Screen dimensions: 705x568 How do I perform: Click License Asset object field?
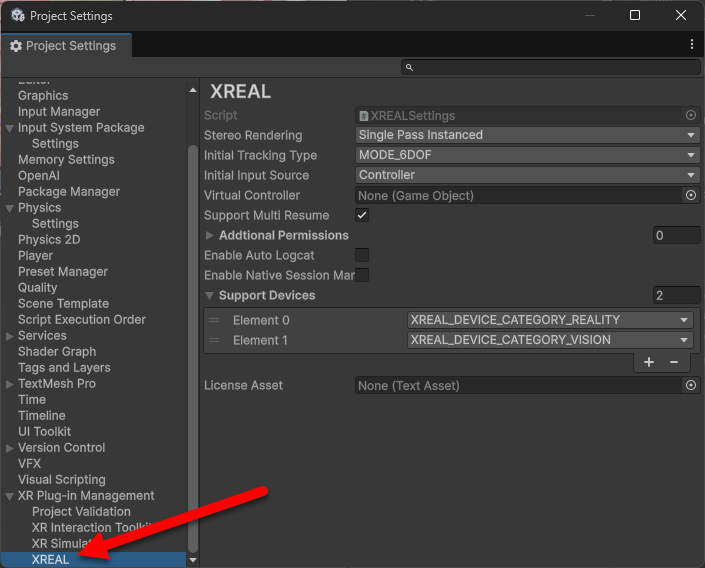519,385
